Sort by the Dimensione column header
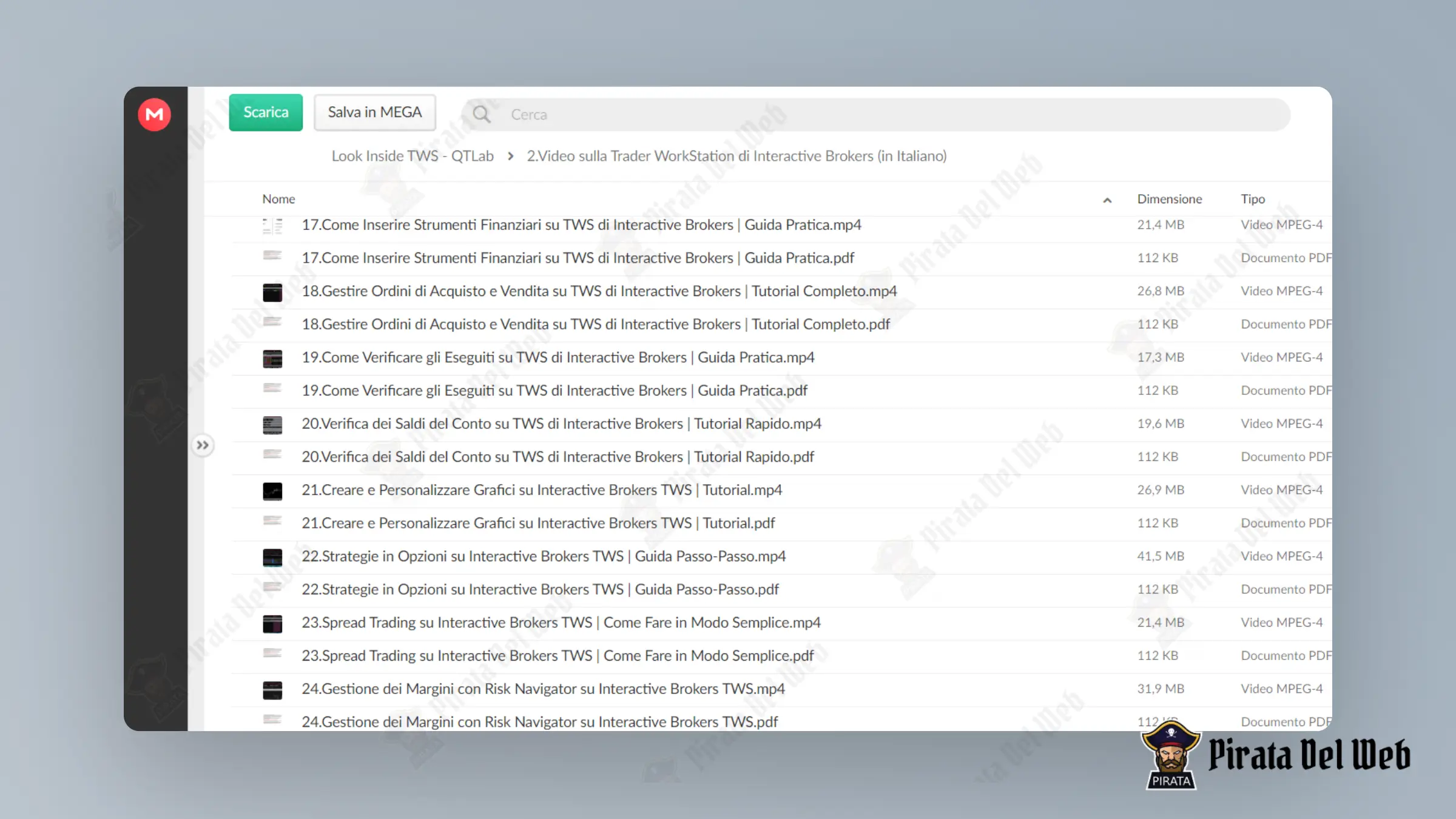Image resolution: width=1456 pixels, height=819 pixels. [x=1170, y=199]
